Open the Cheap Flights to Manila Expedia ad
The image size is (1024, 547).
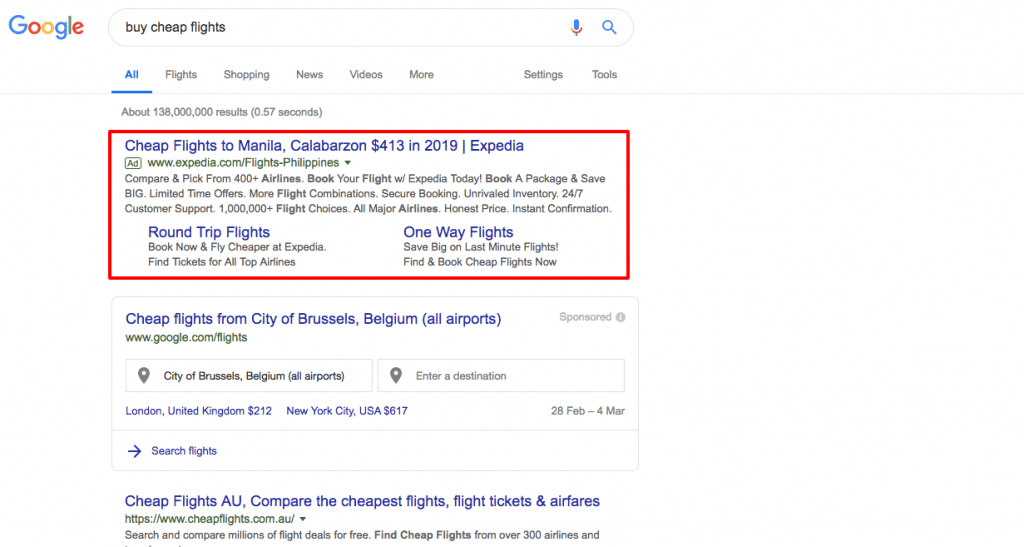click(x=324, y=146)
